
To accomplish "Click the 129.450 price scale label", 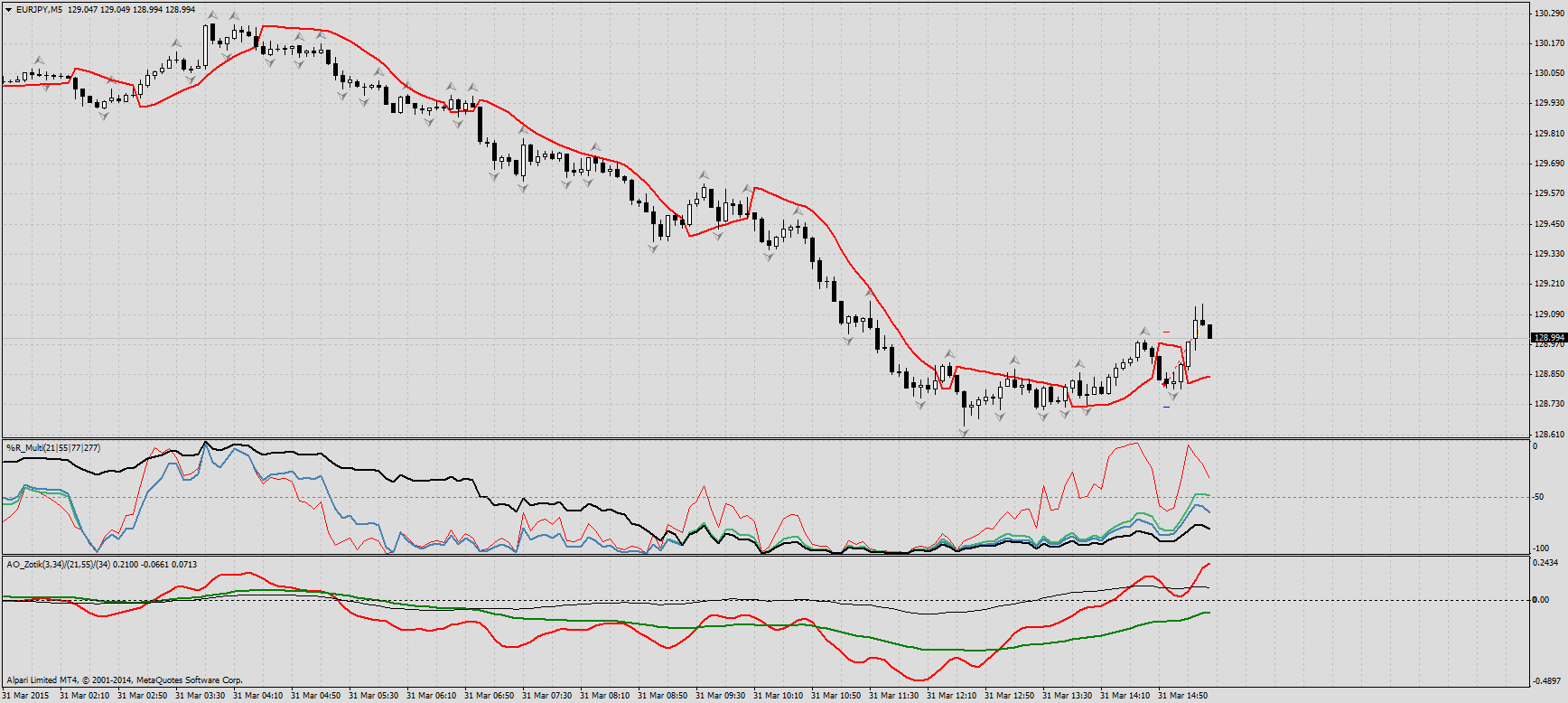I will (1549, 224).
